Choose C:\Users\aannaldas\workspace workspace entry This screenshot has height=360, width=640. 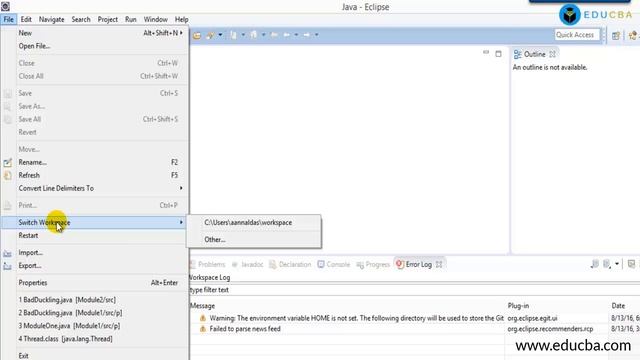point(254,223)
